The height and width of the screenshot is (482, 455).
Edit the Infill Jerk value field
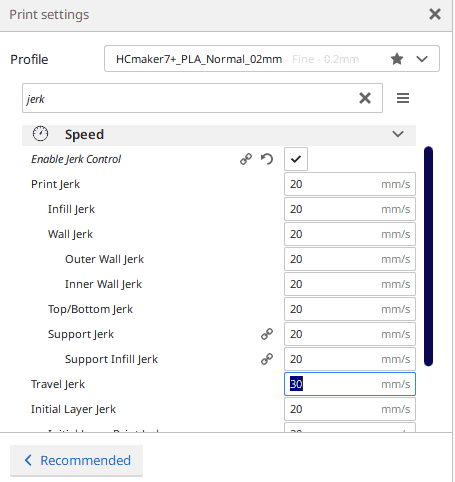350,209
